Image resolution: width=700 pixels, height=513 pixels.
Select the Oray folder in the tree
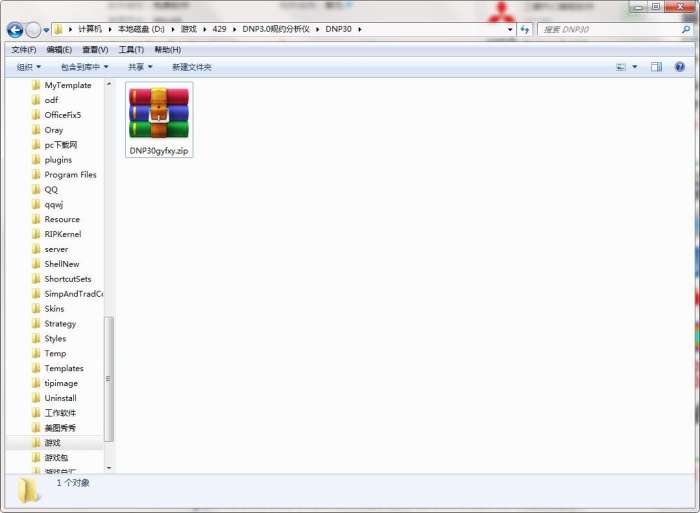pyautogui.click(x=48, y=130)
